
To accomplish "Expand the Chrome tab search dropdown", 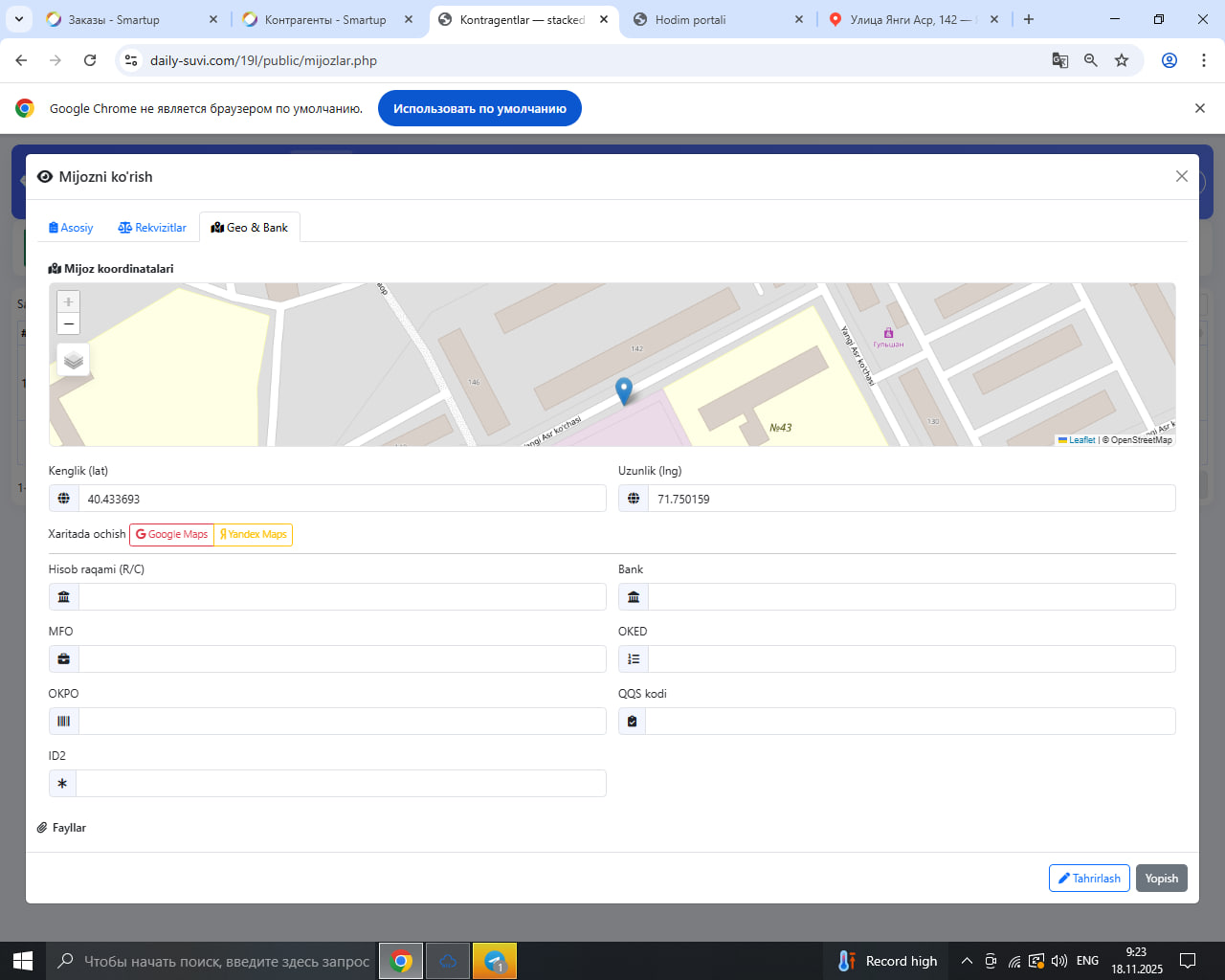I will [19, 19].
